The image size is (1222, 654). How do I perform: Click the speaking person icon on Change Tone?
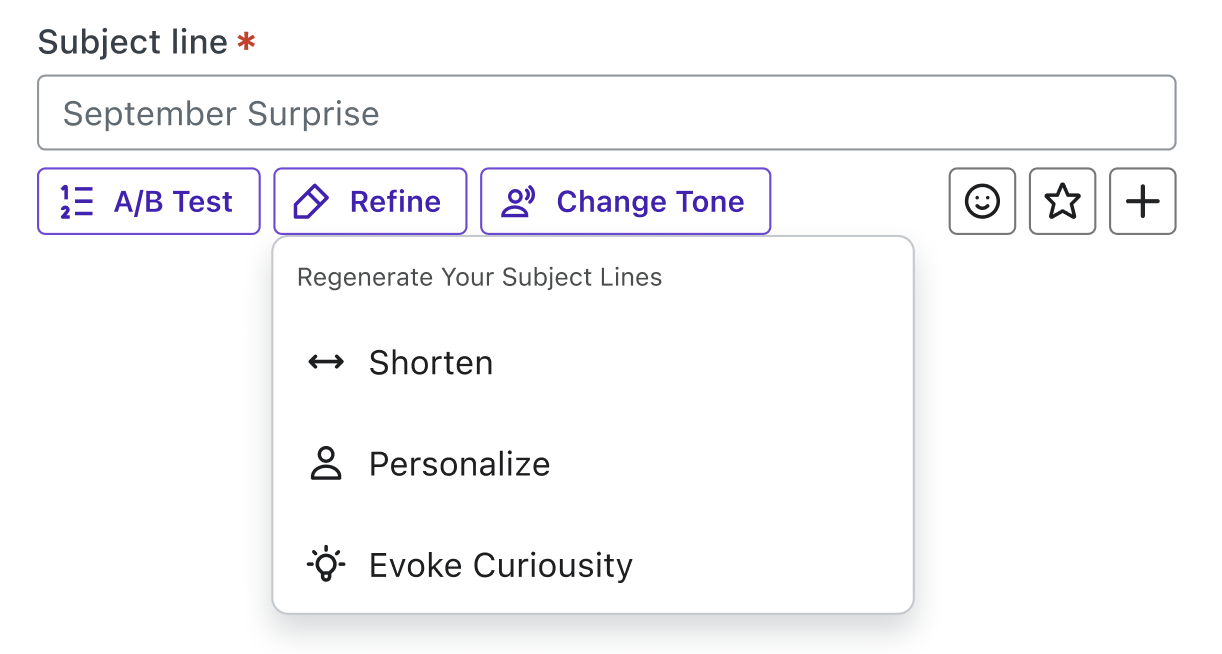point(521,201)
